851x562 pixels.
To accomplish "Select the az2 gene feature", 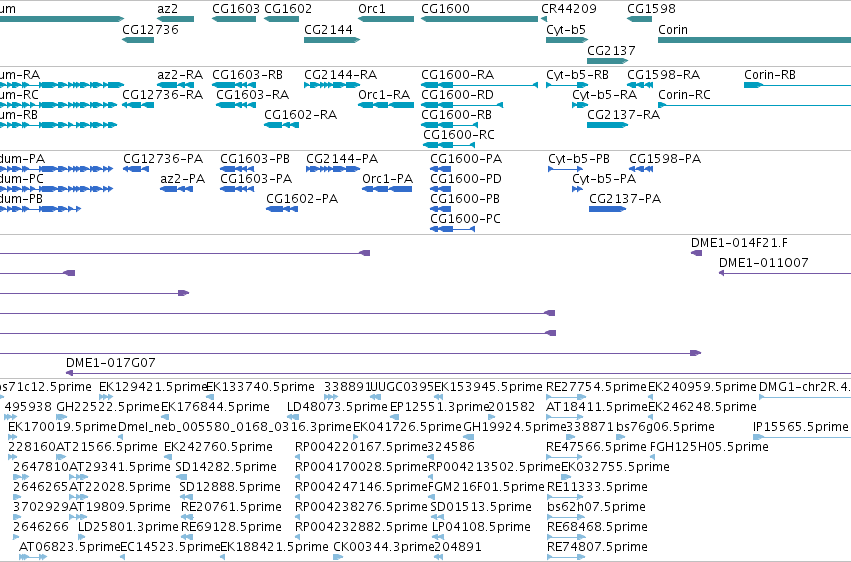I will 175,19.
